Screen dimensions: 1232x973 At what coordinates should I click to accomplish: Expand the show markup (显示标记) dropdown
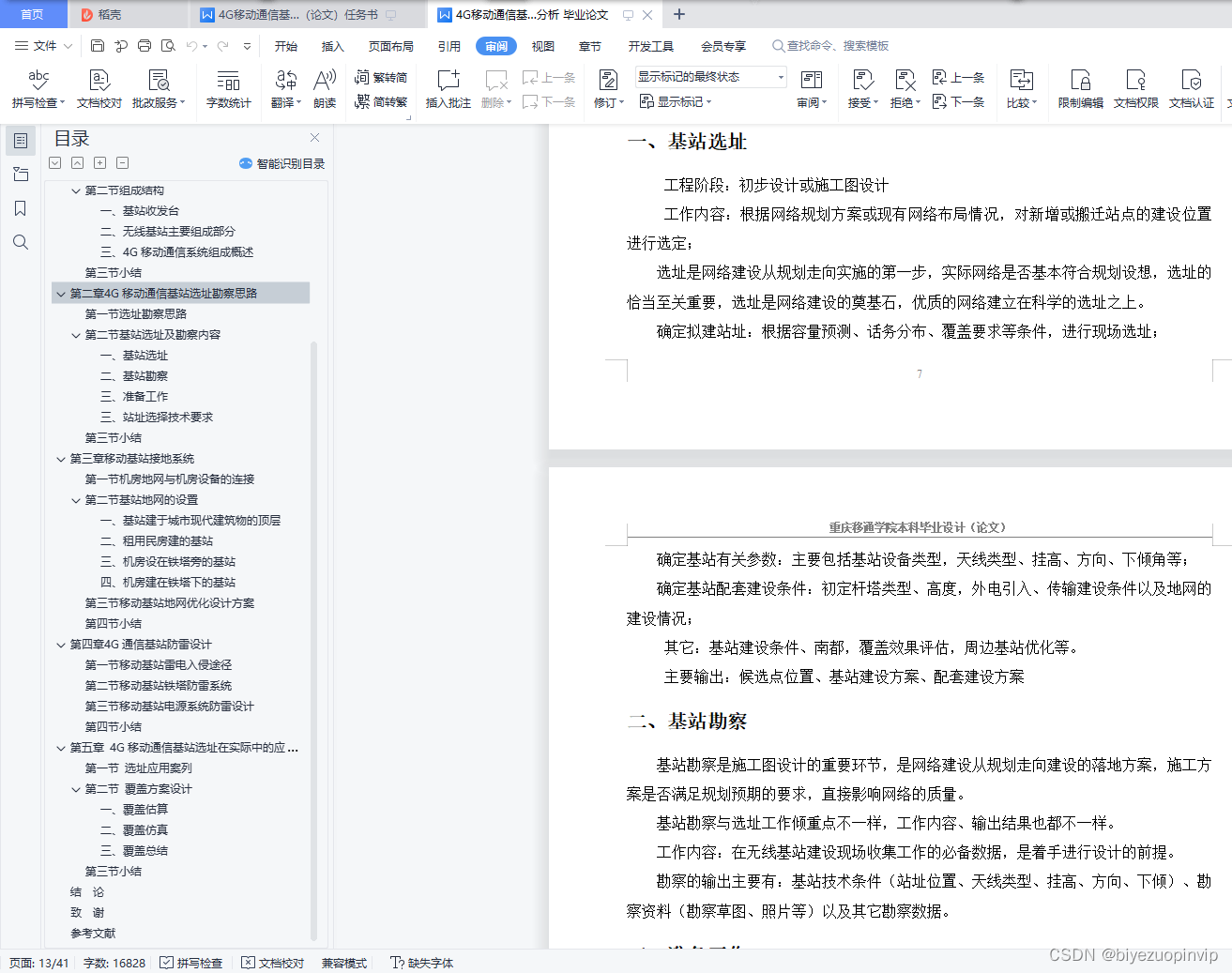676,101
